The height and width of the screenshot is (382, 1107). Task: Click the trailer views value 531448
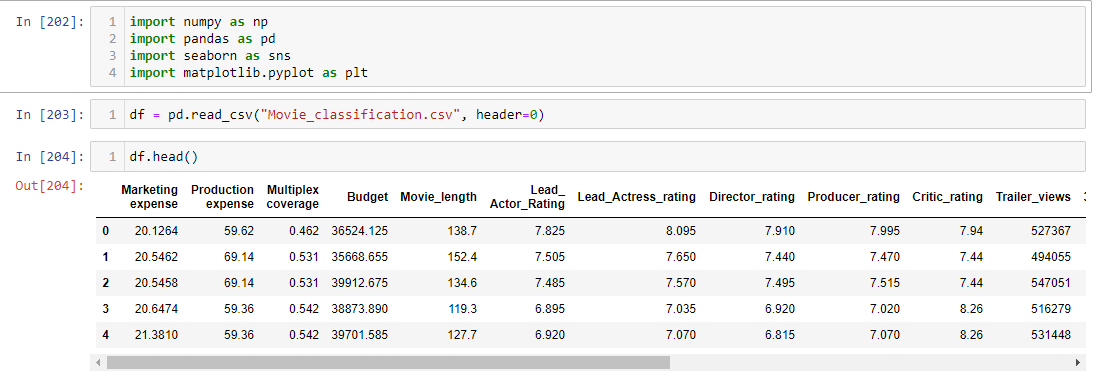(1051, 335)
